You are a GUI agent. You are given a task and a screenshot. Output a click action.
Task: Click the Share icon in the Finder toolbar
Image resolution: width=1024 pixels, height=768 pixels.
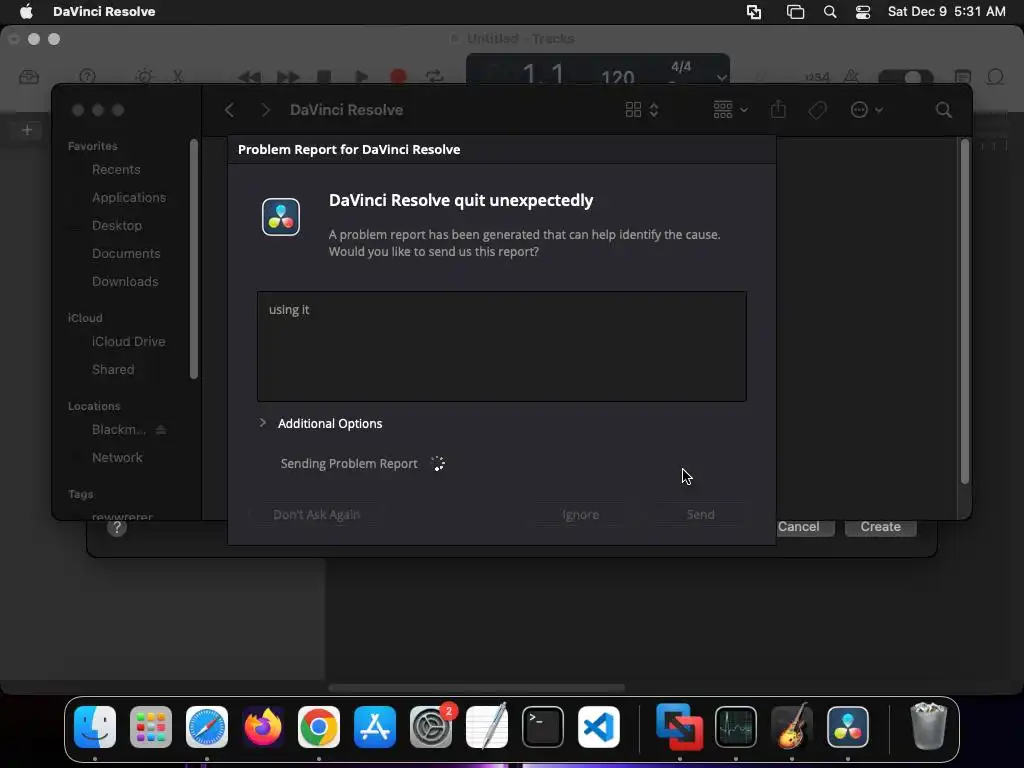tap(778, 109)
